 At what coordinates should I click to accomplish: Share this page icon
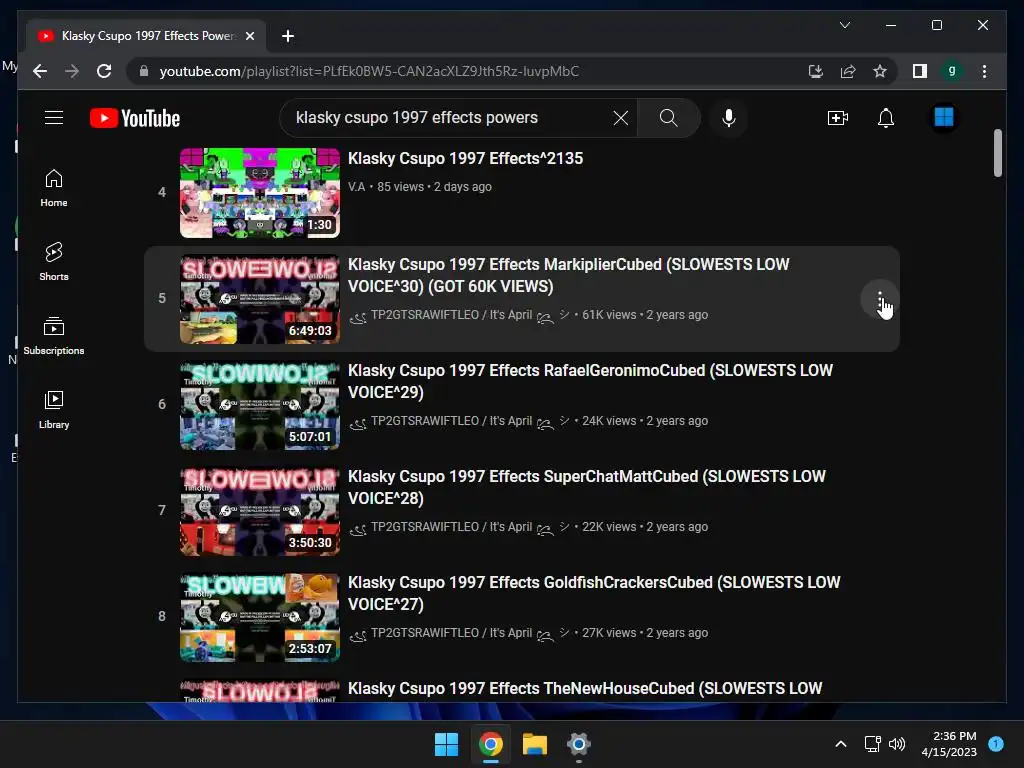pos(848,71)
